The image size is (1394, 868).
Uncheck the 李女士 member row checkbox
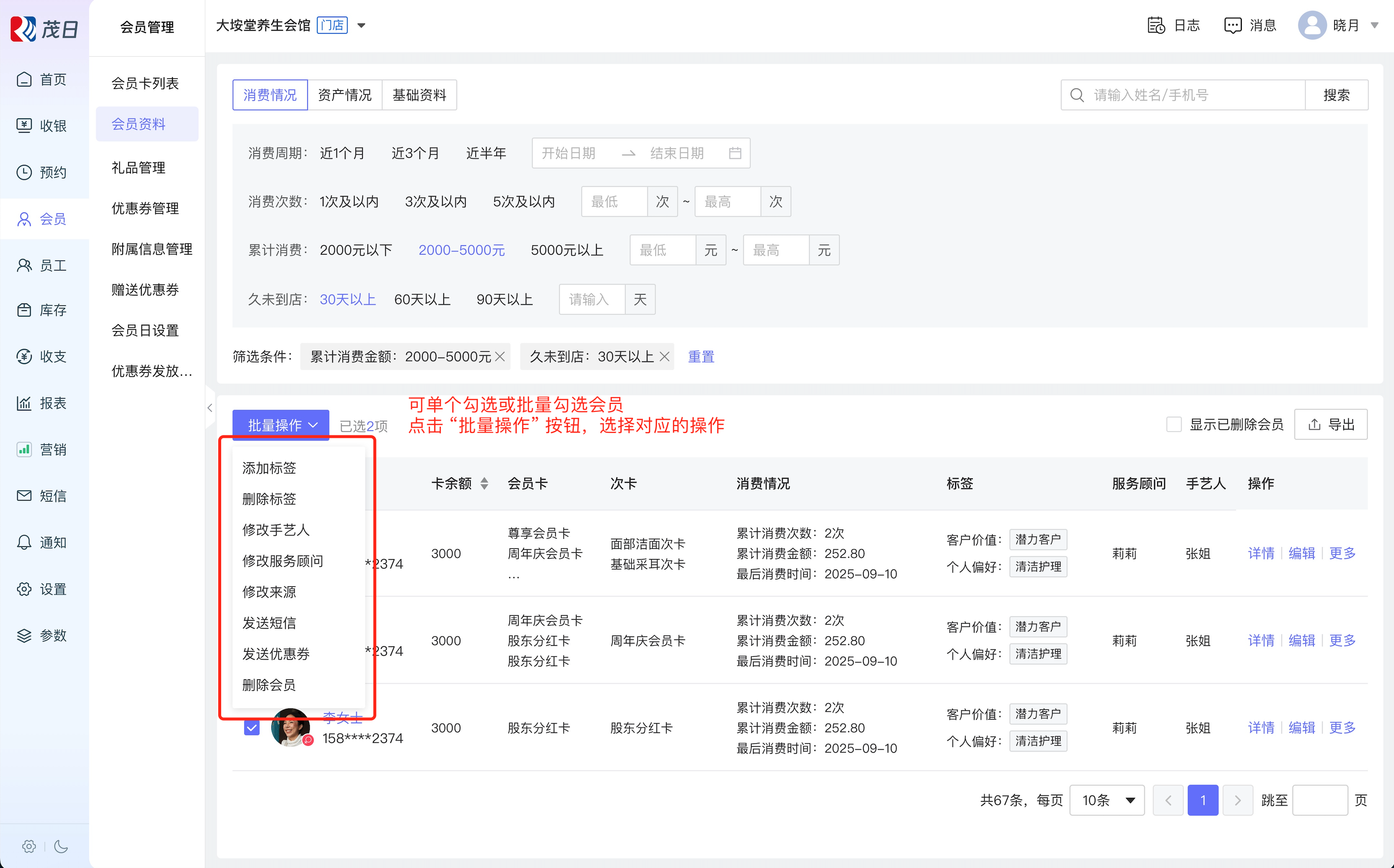click(251, 728)
